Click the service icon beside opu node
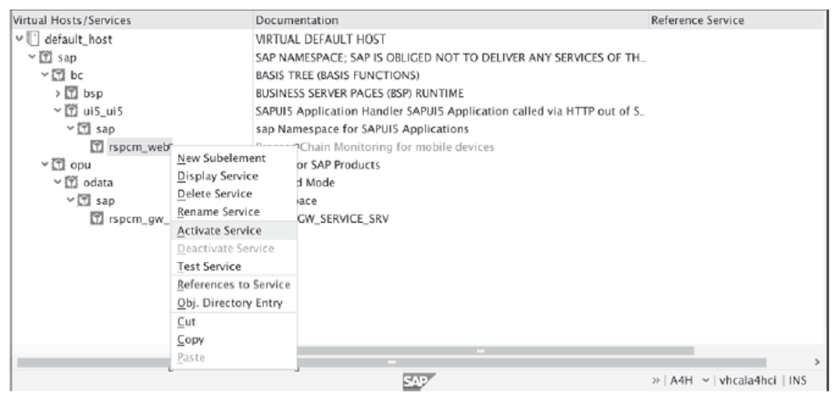This screenshot has height=400, width=840. pos(59,165)
